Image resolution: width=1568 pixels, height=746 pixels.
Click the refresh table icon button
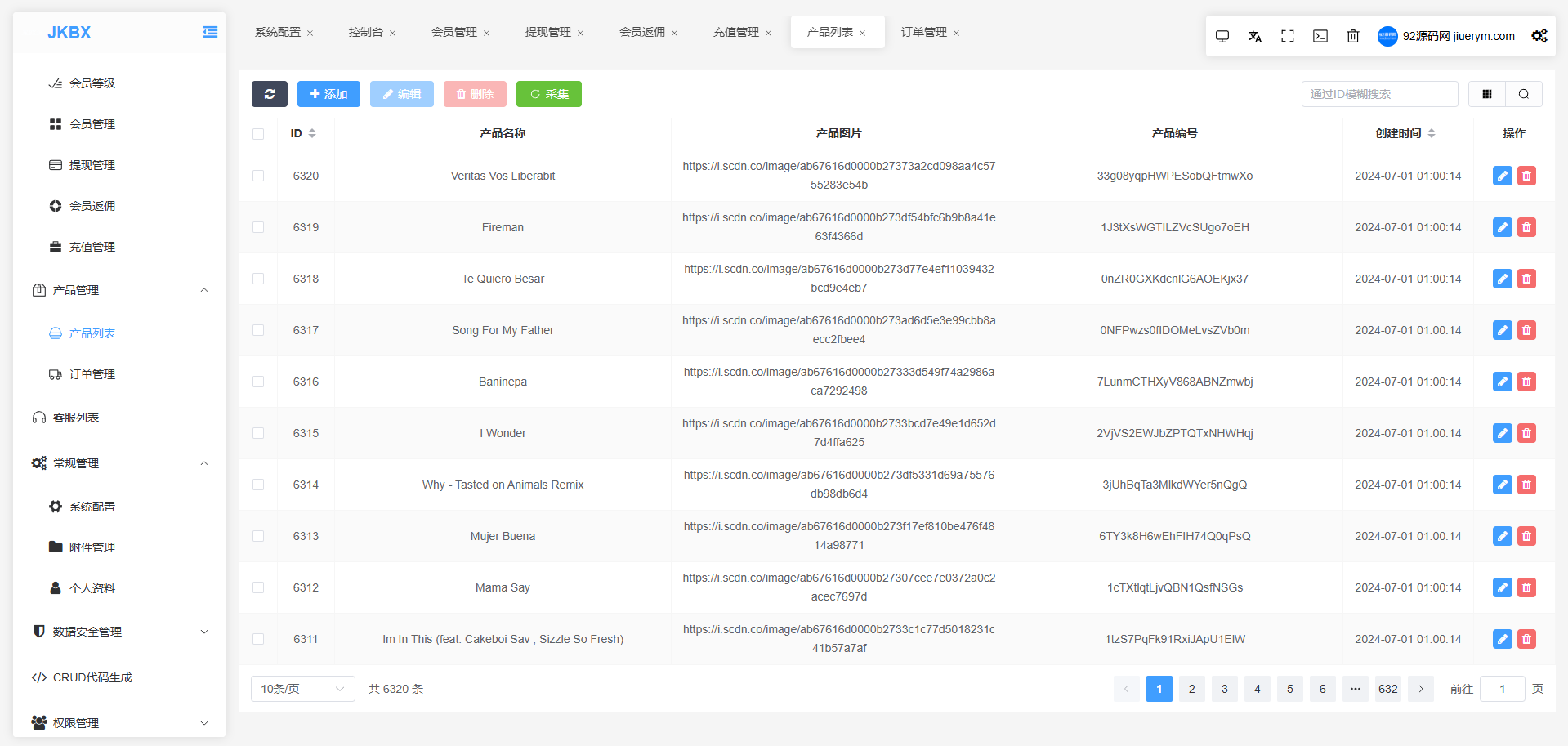(x=270, y=94)
